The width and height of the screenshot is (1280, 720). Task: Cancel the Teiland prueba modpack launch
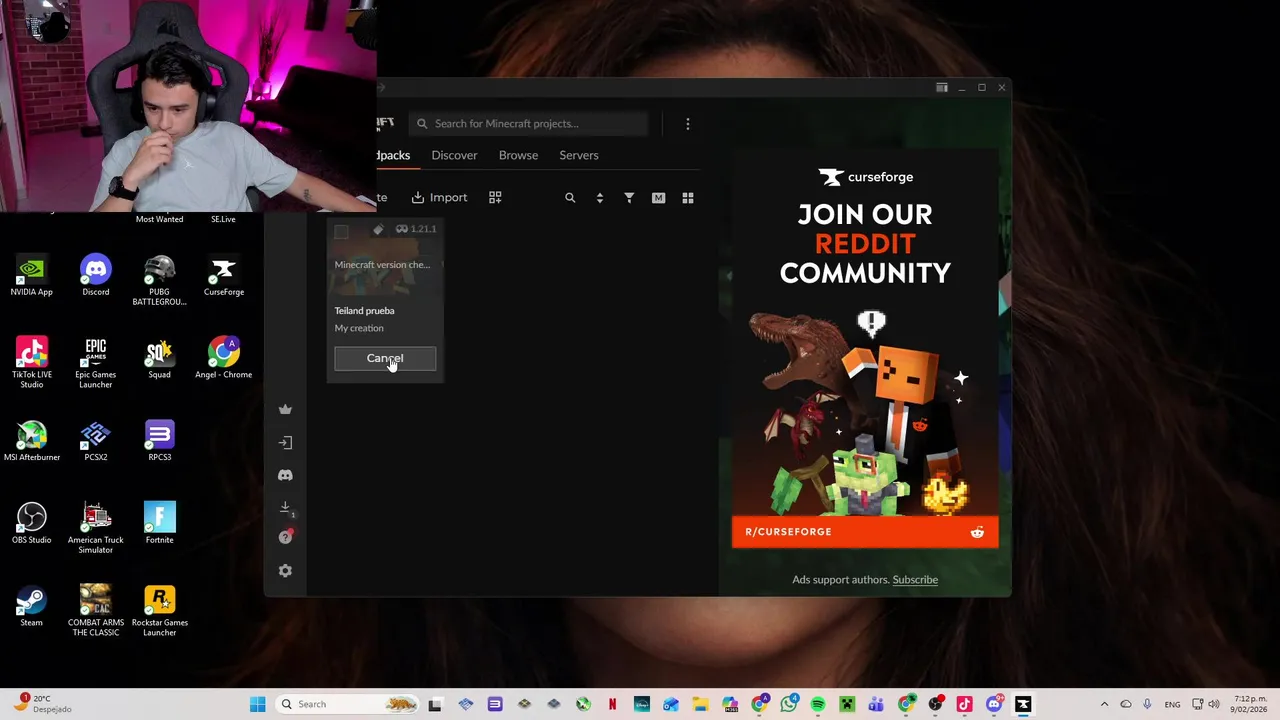coord(385,358)
